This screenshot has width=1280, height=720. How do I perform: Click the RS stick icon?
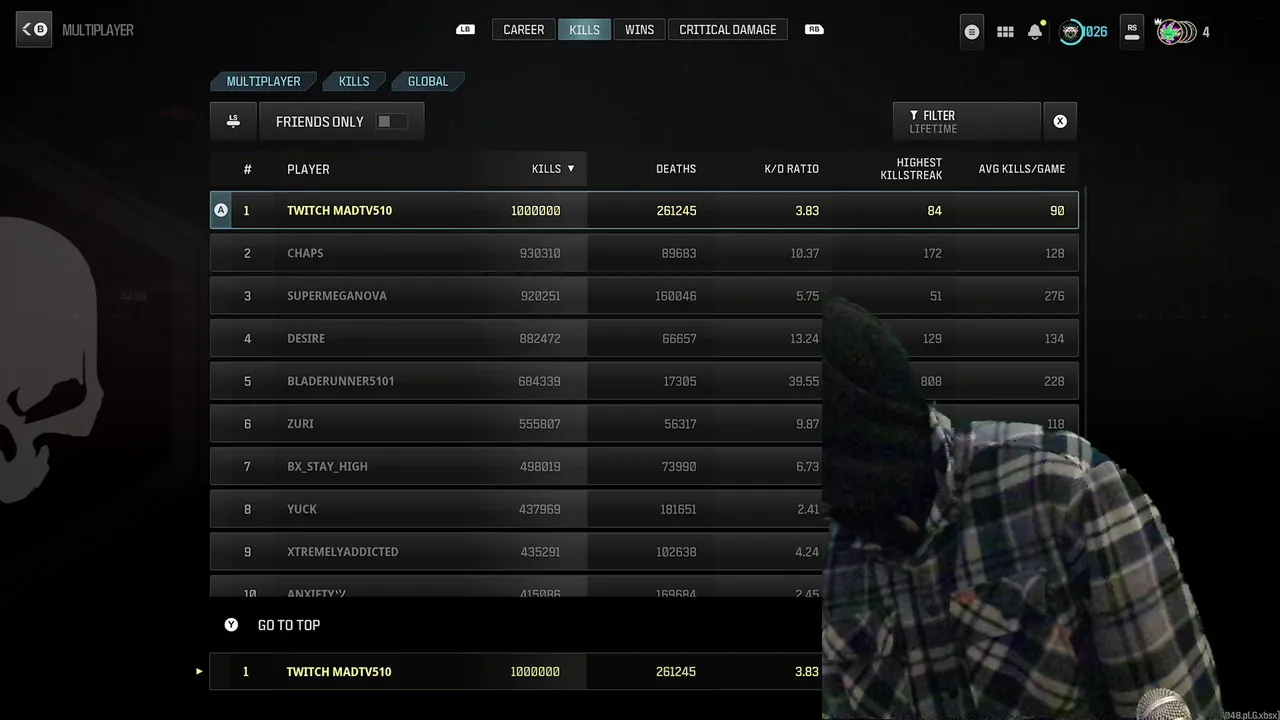[x=1132, y=32]
